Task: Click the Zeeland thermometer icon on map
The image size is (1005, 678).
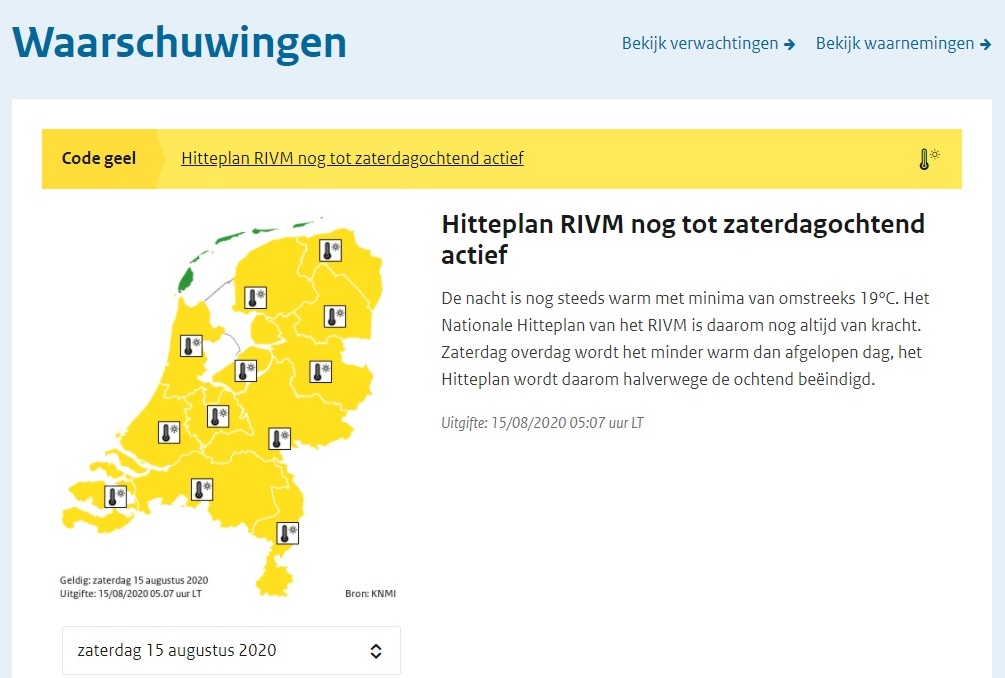Action: [x=117, y=495]
